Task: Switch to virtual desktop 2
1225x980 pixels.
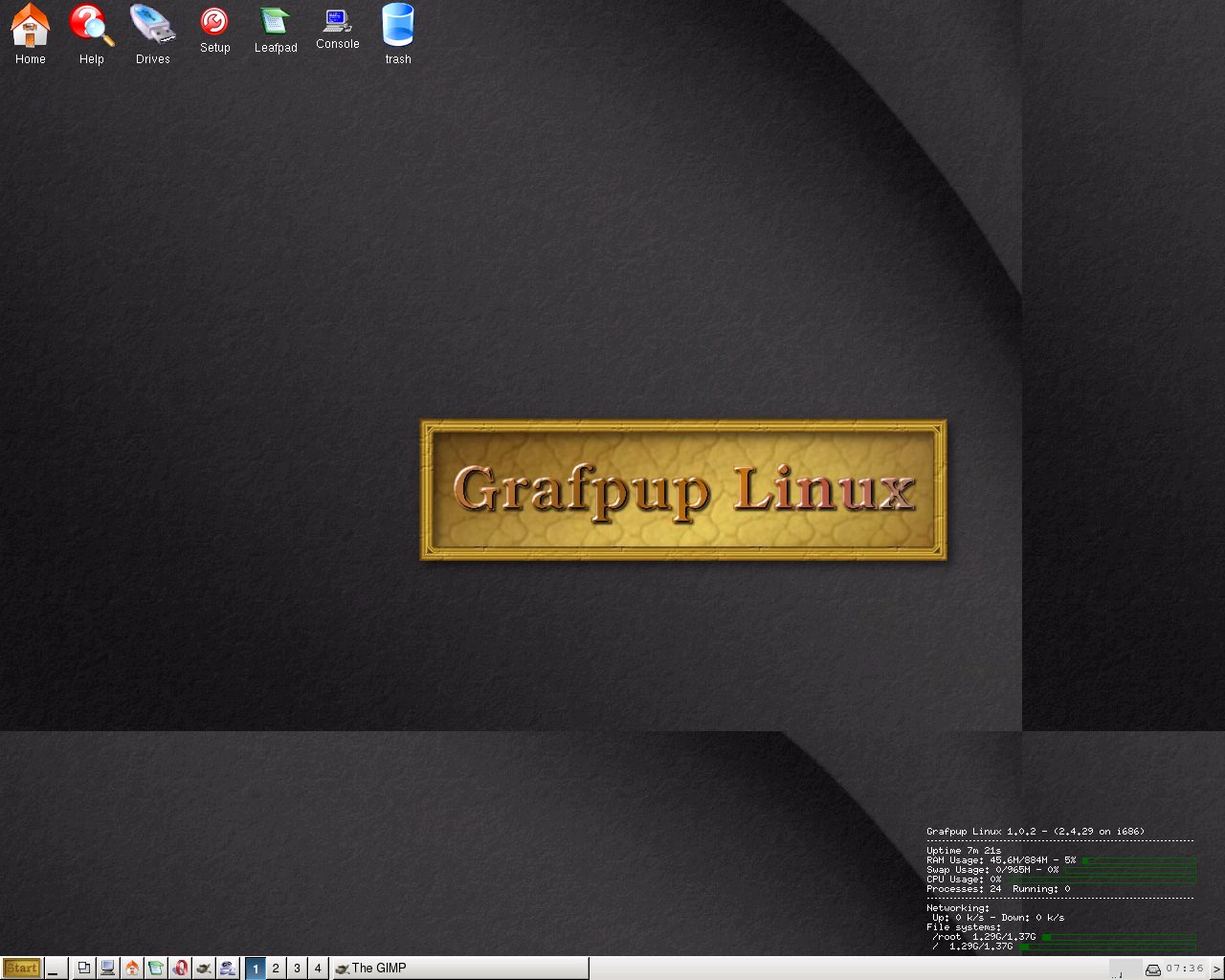Action: pyautogui.click(x=276, y=969)
